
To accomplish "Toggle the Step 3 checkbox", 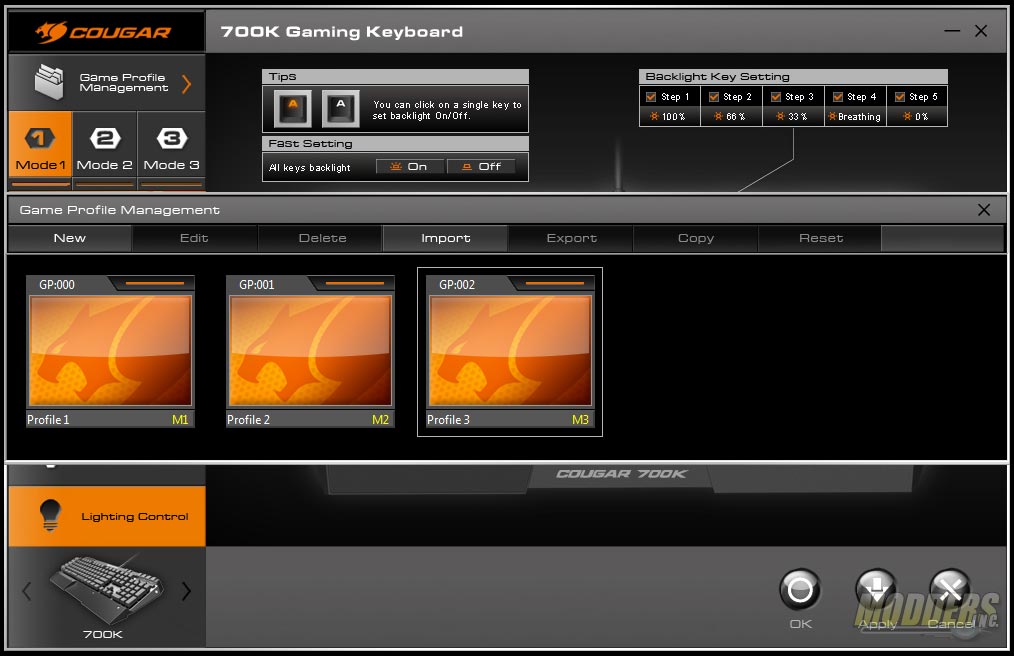I will point(776,97).
